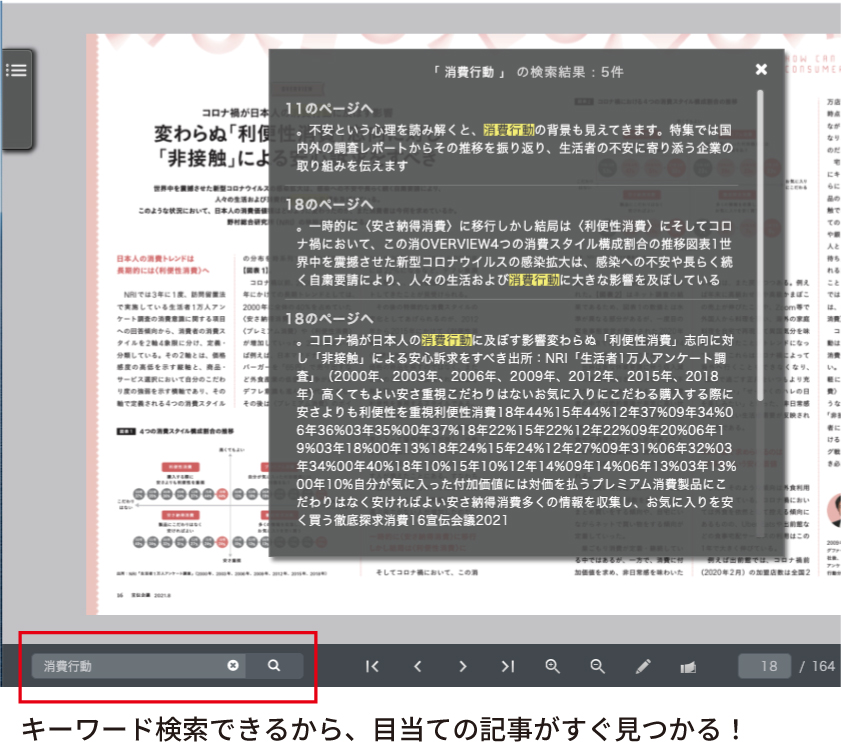Open the table of contents menu icon
Viewport: 841px width, 742px height.
(16, 70)
